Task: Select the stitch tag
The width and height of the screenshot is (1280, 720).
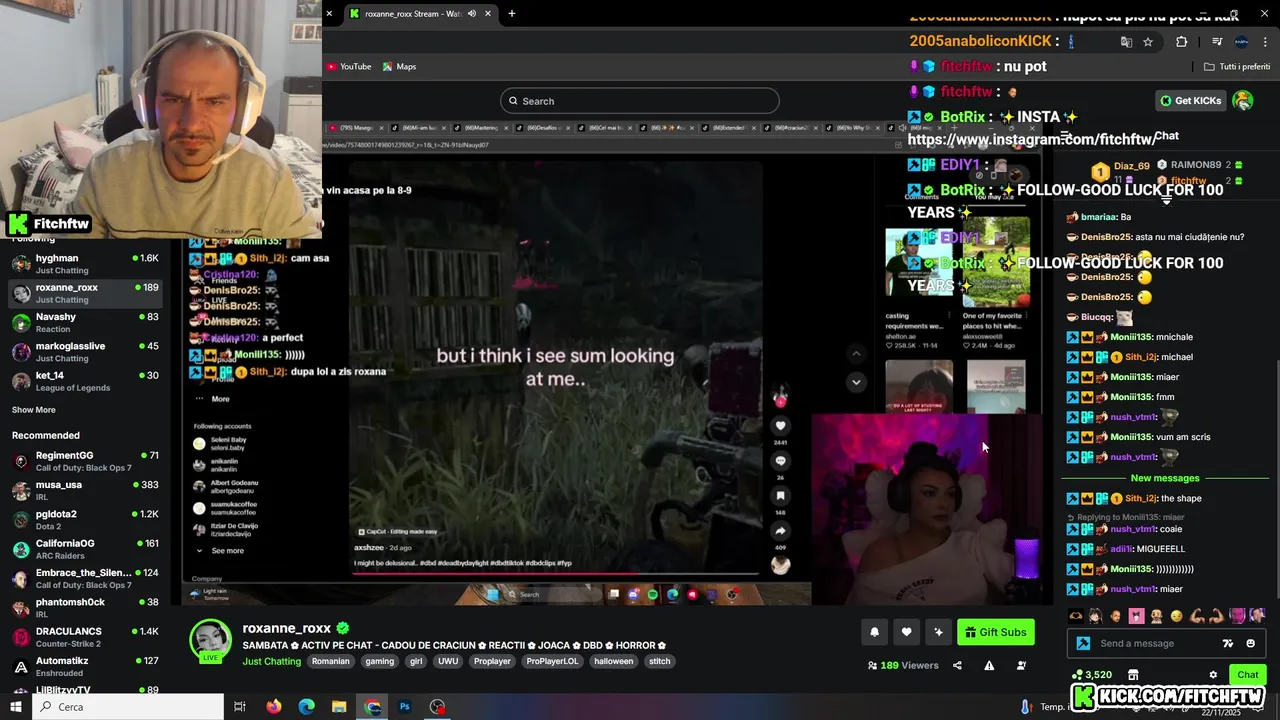Action: pyautogui.click(x=659, y=661)
